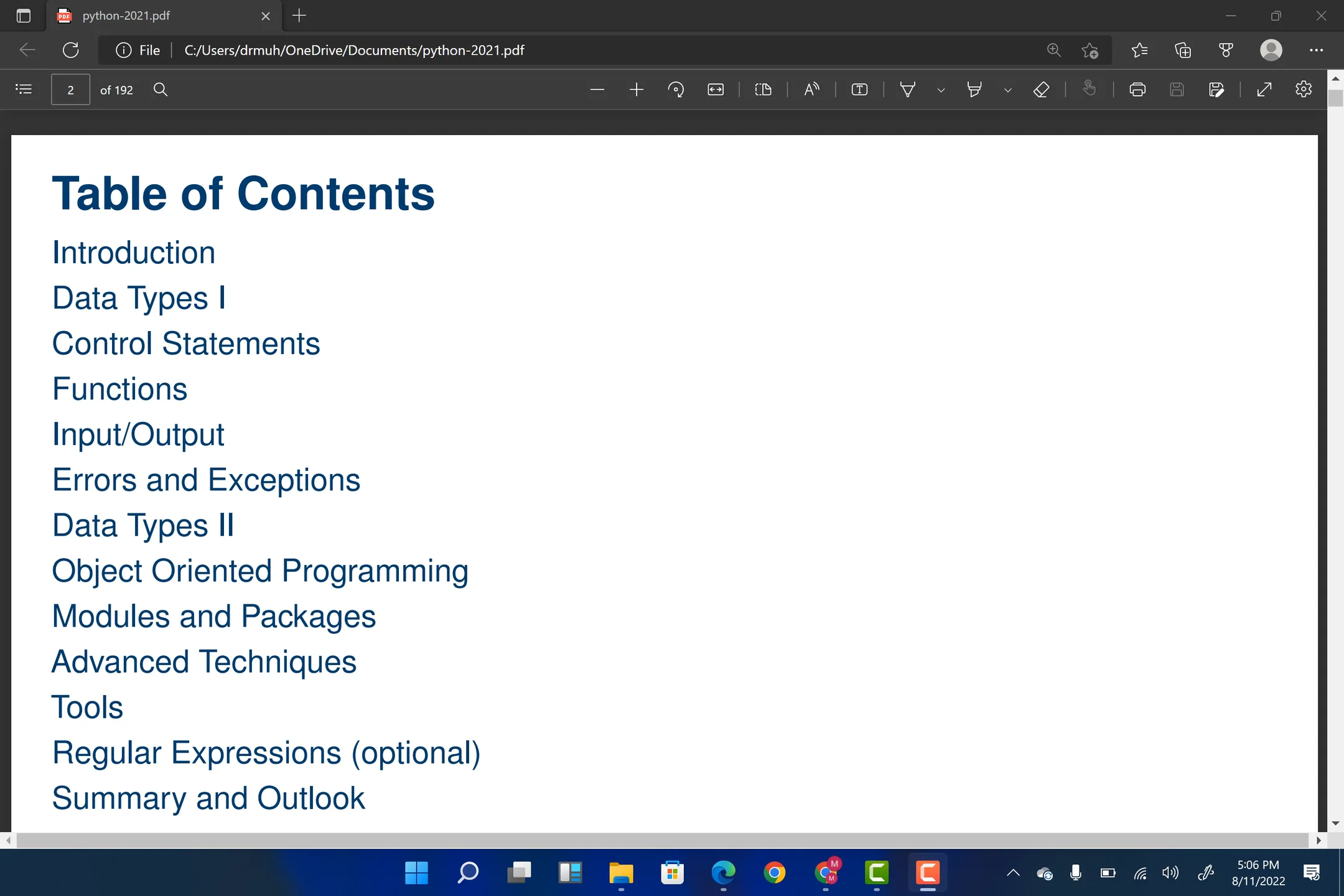Zoom in on the document
The height and width of the screenshot is (896, 1344).
[636, 89]
